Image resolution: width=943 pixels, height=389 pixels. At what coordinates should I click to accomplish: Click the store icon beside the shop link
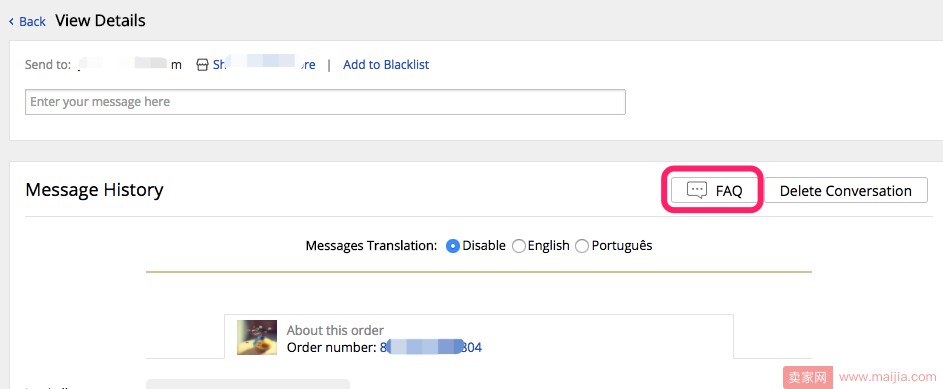203,65
